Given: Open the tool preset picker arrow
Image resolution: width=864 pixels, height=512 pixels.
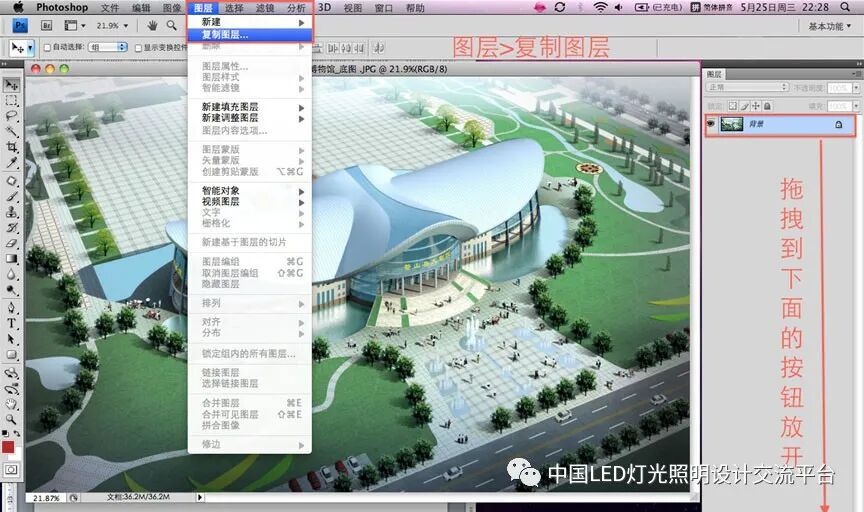Looking at the screenshot, I should pos(30,48).
